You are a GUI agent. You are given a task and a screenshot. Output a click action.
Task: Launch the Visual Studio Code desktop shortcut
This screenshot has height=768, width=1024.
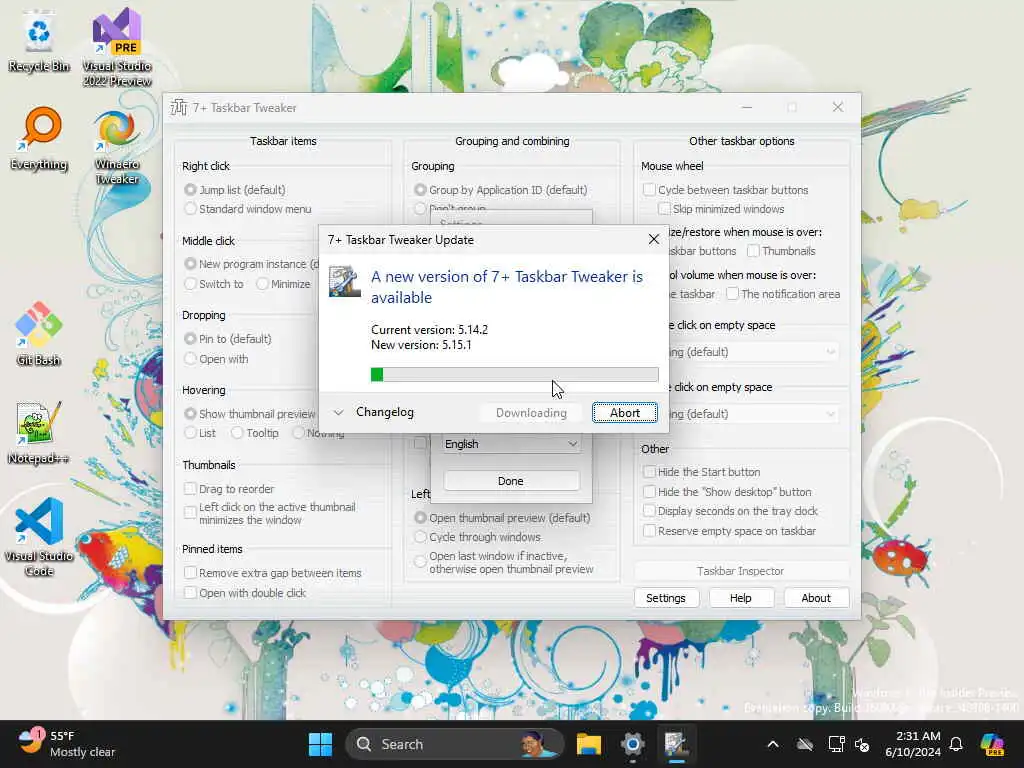click(x=39, y=537)
